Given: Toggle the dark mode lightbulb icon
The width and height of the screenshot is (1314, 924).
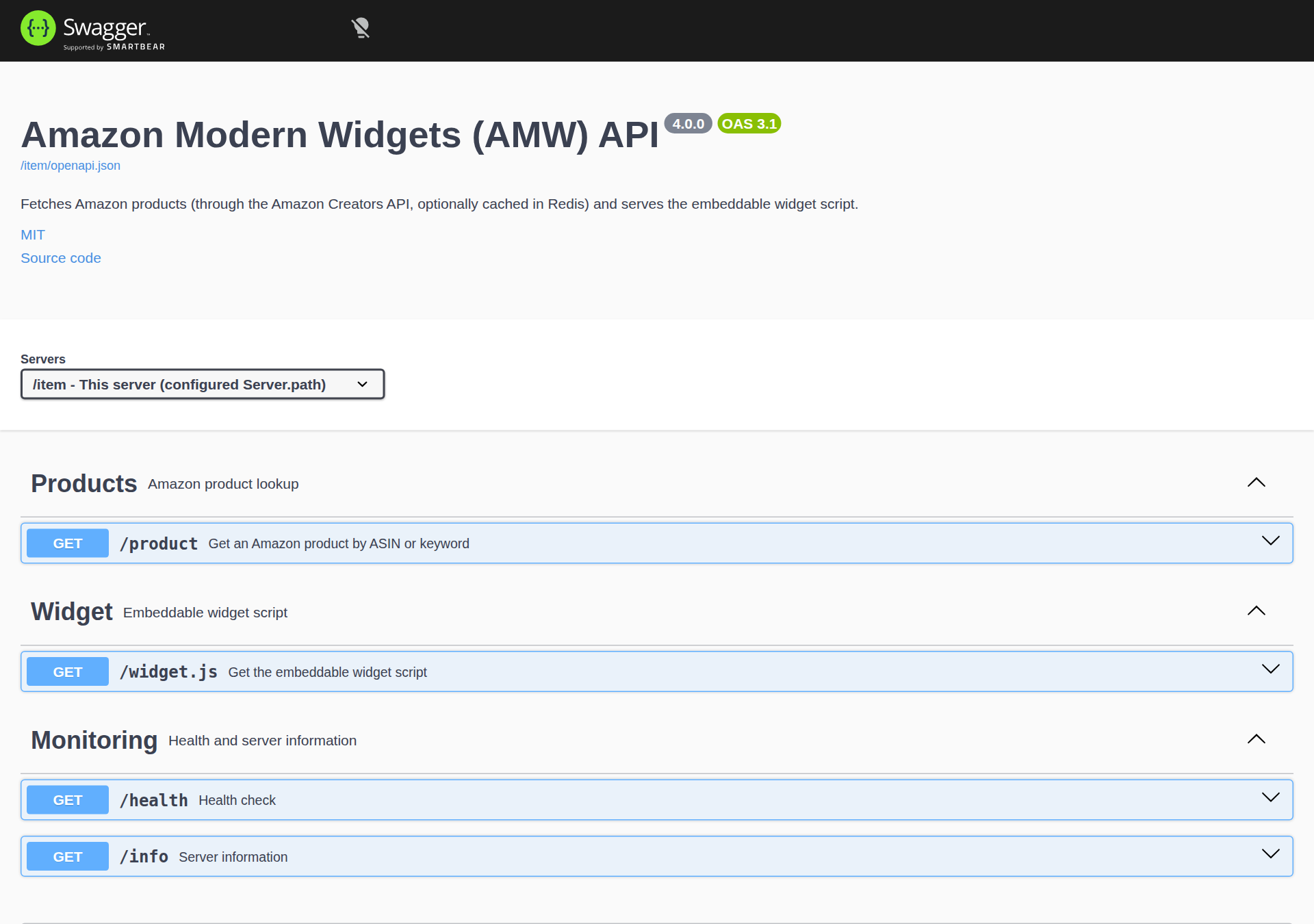Looking at the screenshot, I should [361, 28].
